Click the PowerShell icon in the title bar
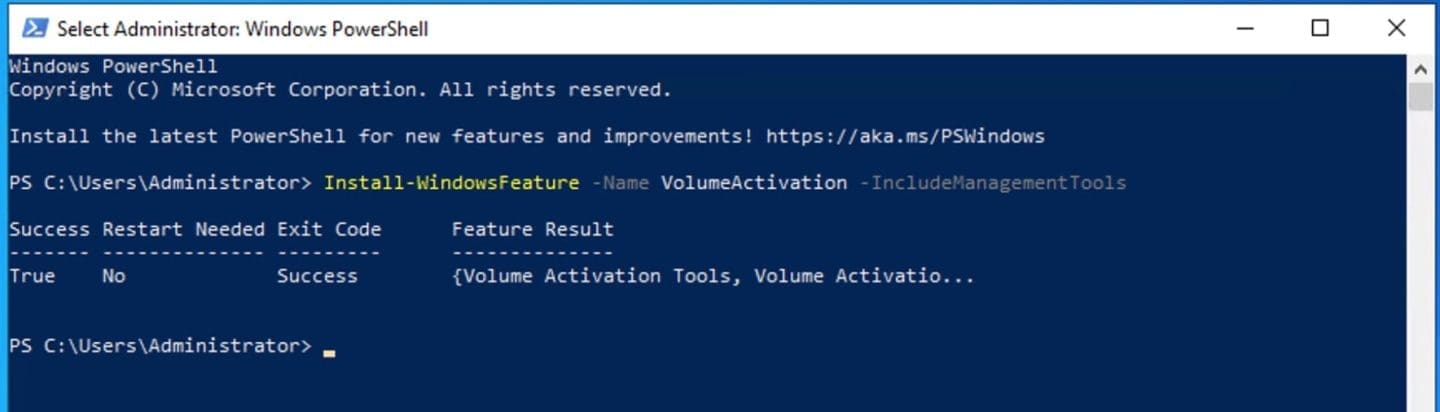Viewport: 1440px width, 412px height. click(35, 28)
